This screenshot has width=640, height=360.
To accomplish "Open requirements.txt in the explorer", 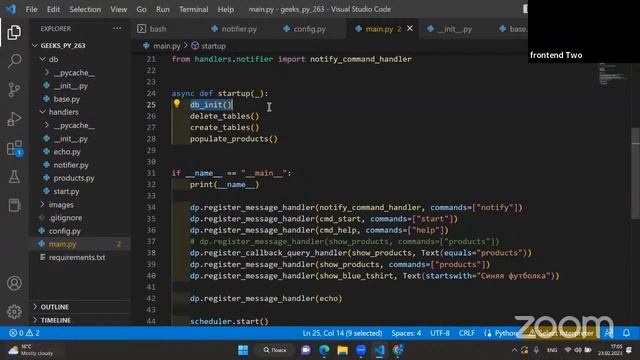I will pos(77,258).
